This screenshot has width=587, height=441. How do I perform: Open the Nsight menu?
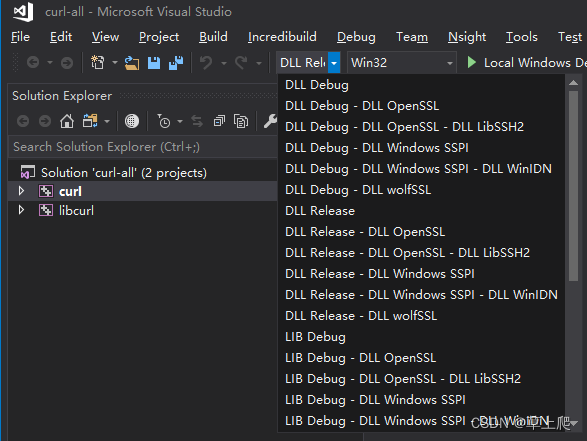click(x=467, y=37)
